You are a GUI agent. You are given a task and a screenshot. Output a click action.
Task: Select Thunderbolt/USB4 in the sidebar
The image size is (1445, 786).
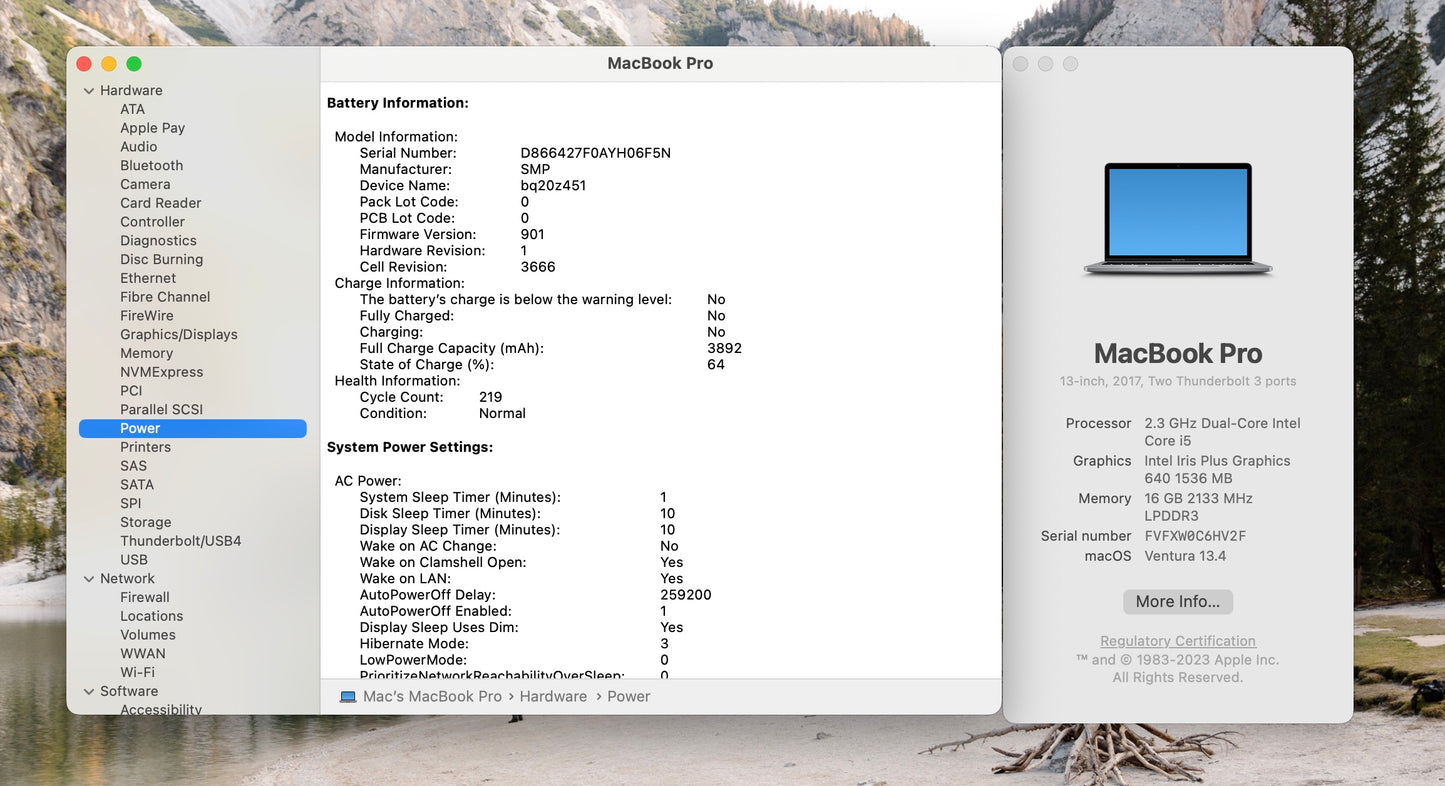coord(180,541)
